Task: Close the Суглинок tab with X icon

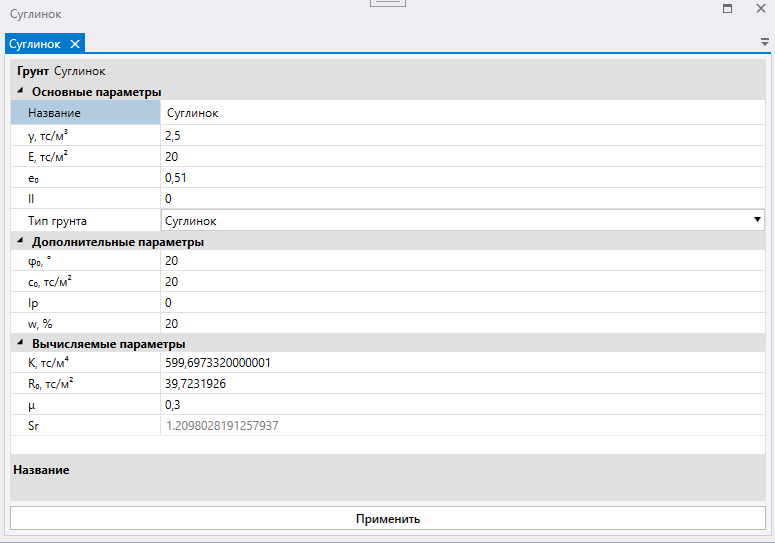Action: pos(75,44)
